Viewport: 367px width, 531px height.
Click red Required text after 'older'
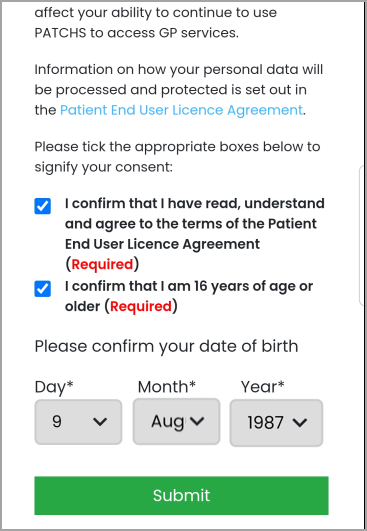[141, 306]
